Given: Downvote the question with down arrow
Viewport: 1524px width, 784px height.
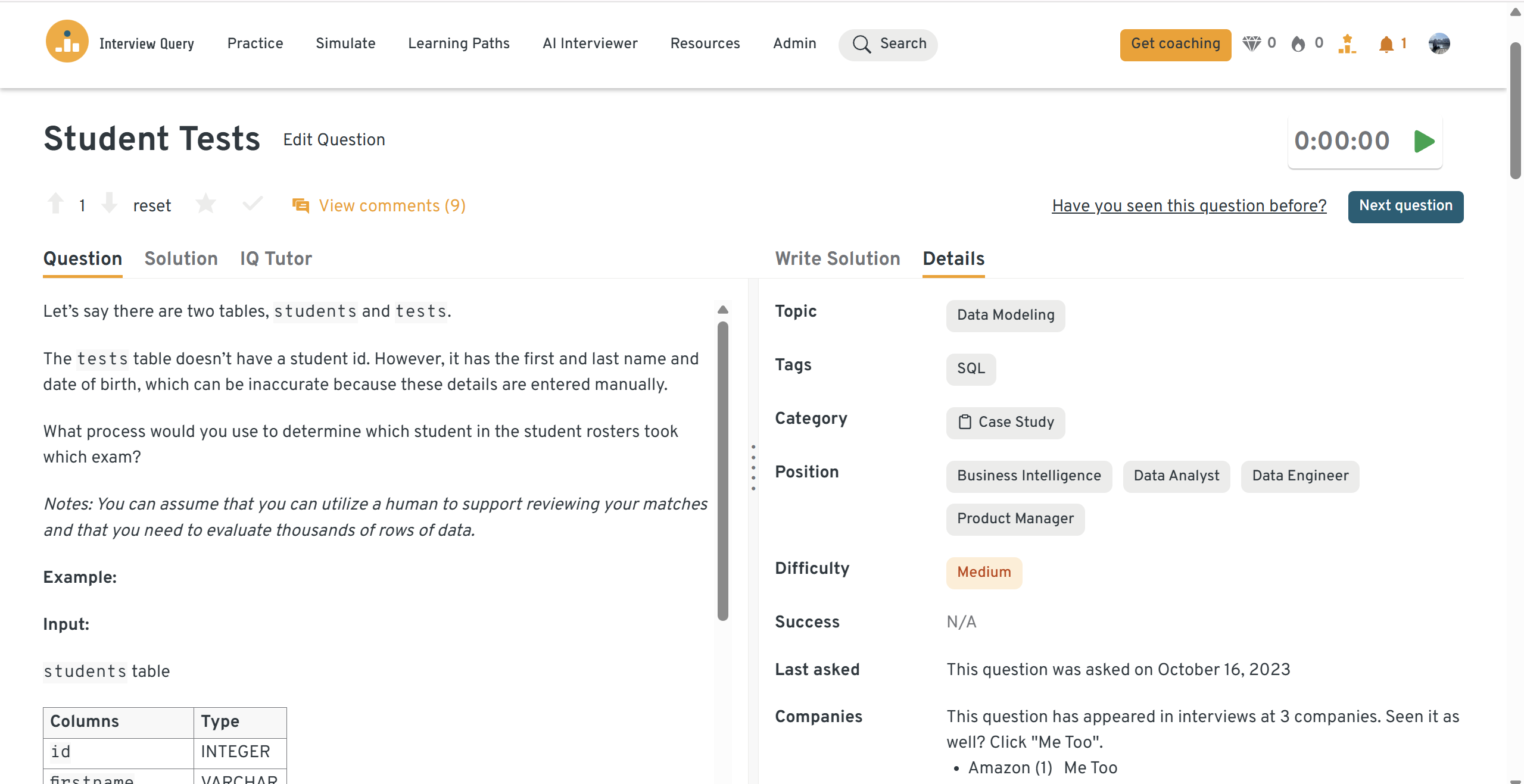Looking at the screenshot, I should pyautogui.click(x=109, y=204).
